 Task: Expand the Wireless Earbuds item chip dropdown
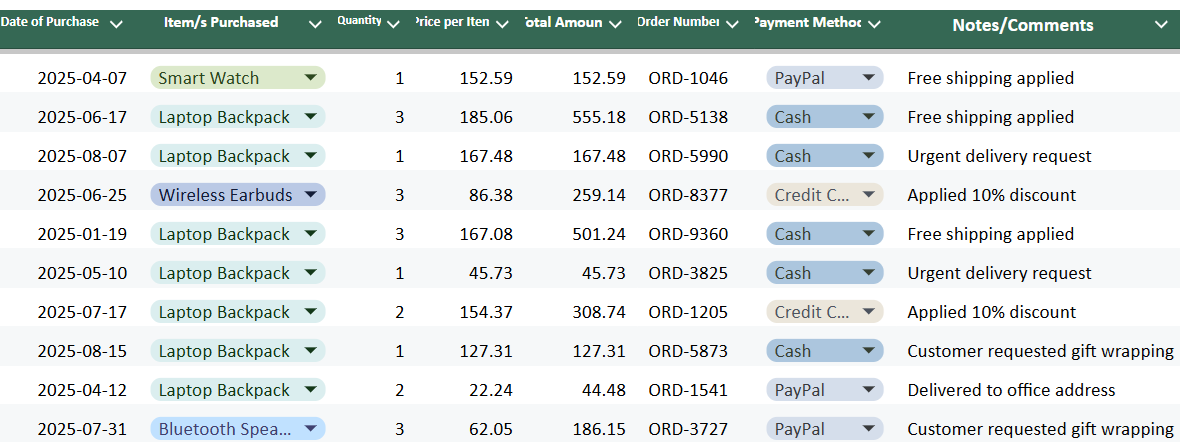[311, 195]
